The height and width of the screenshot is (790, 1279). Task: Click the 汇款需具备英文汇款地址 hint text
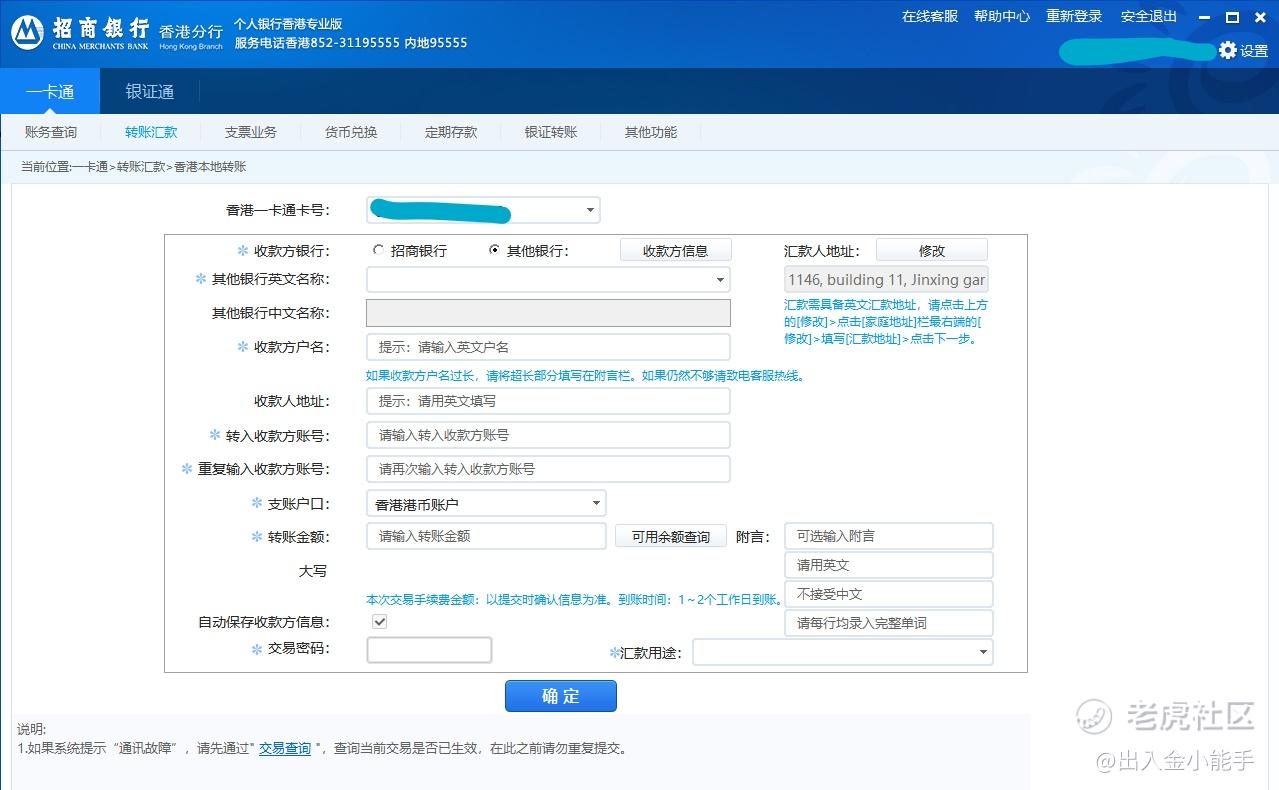886,321
